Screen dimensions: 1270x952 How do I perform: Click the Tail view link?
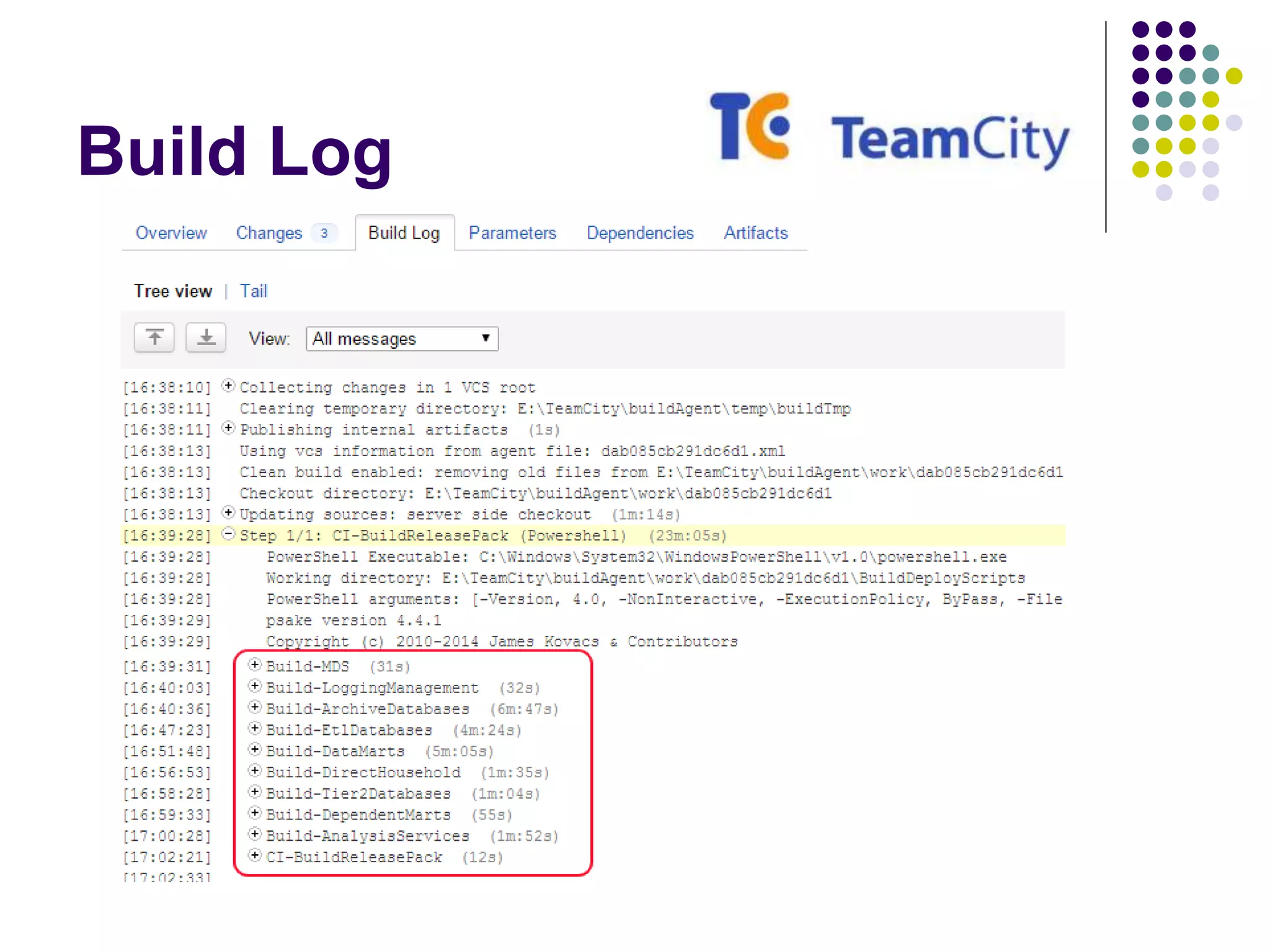[254, 291]
